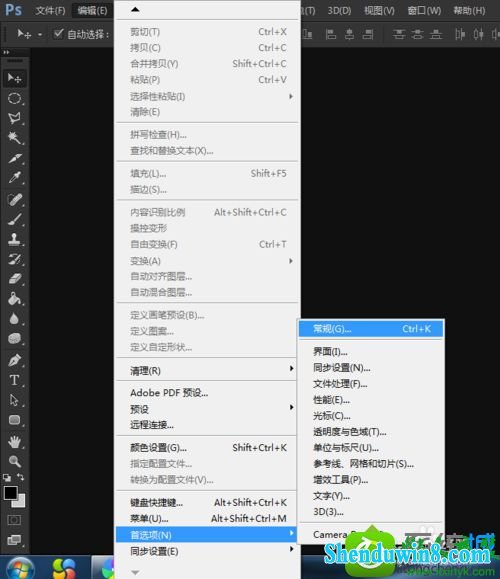The width and height of the screenshot is (500, 579).
Task: Open 键盘快捷键... dialog
Action: point(206,503)
